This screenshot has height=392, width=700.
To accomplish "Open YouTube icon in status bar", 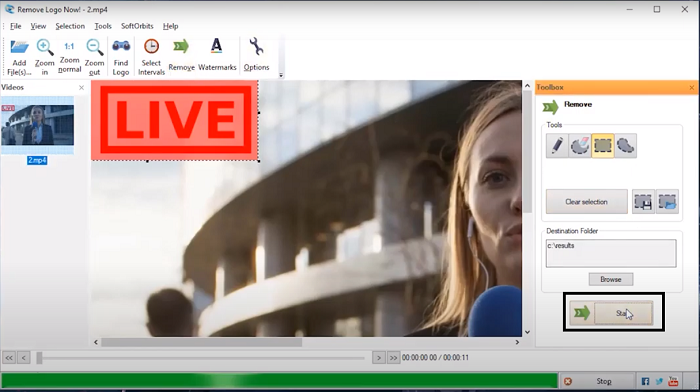I will [x=673, y=381].
